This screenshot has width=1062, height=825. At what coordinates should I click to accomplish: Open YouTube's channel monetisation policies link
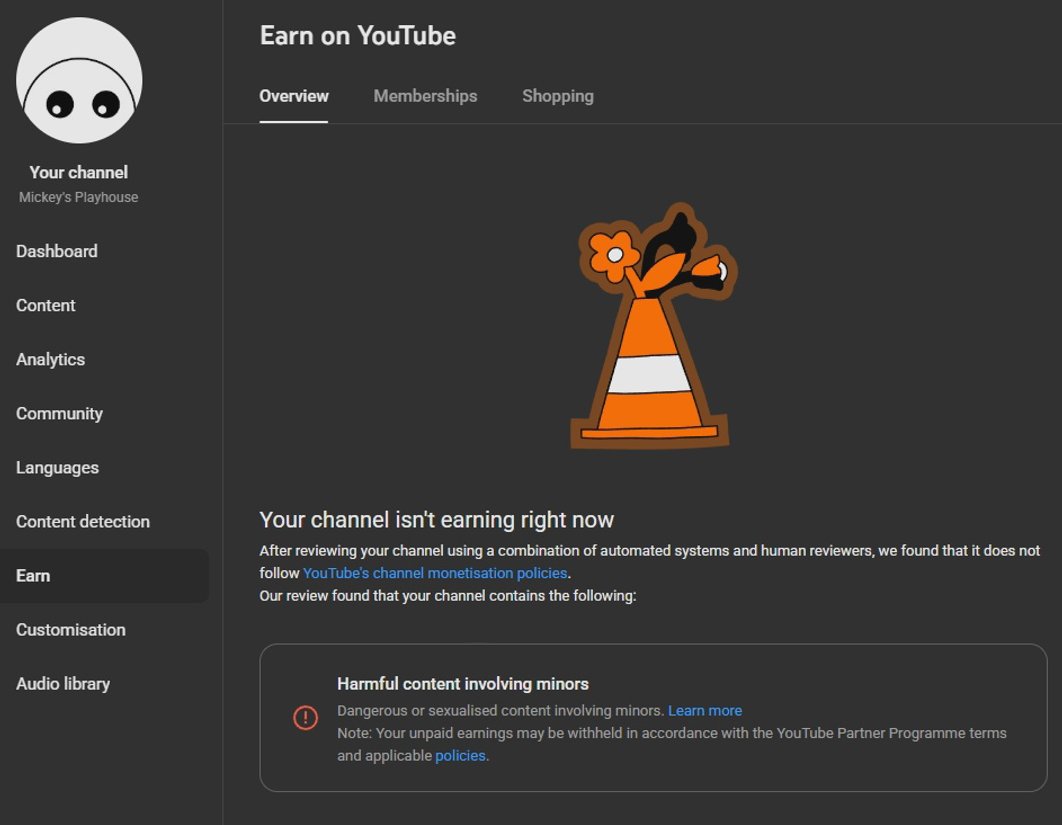click(x=435, y=573)
